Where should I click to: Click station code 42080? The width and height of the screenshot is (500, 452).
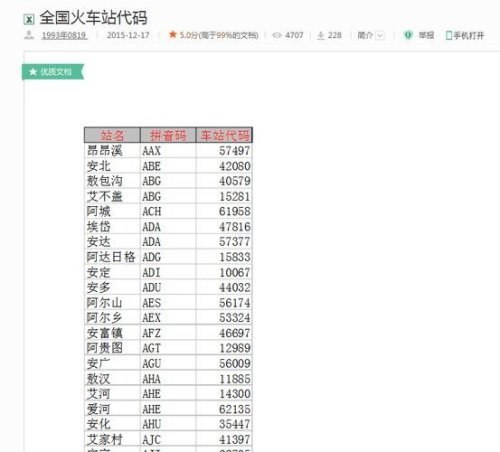(234, 166)
